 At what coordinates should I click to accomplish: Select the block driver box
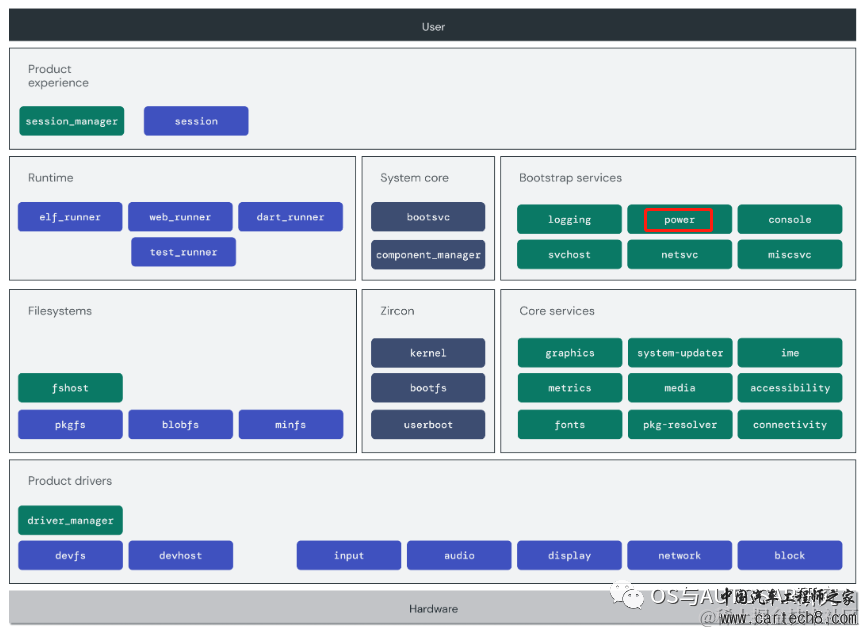(790, 555)
